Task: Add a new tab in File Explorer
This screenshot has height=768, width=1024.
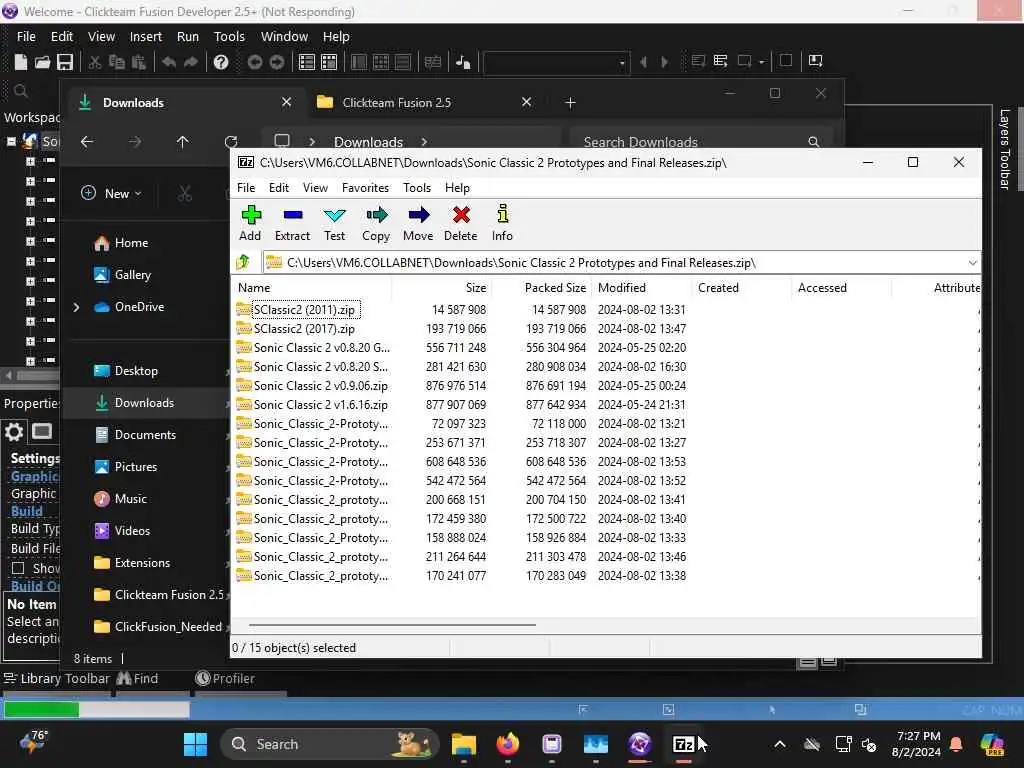Action: point(570,103)
